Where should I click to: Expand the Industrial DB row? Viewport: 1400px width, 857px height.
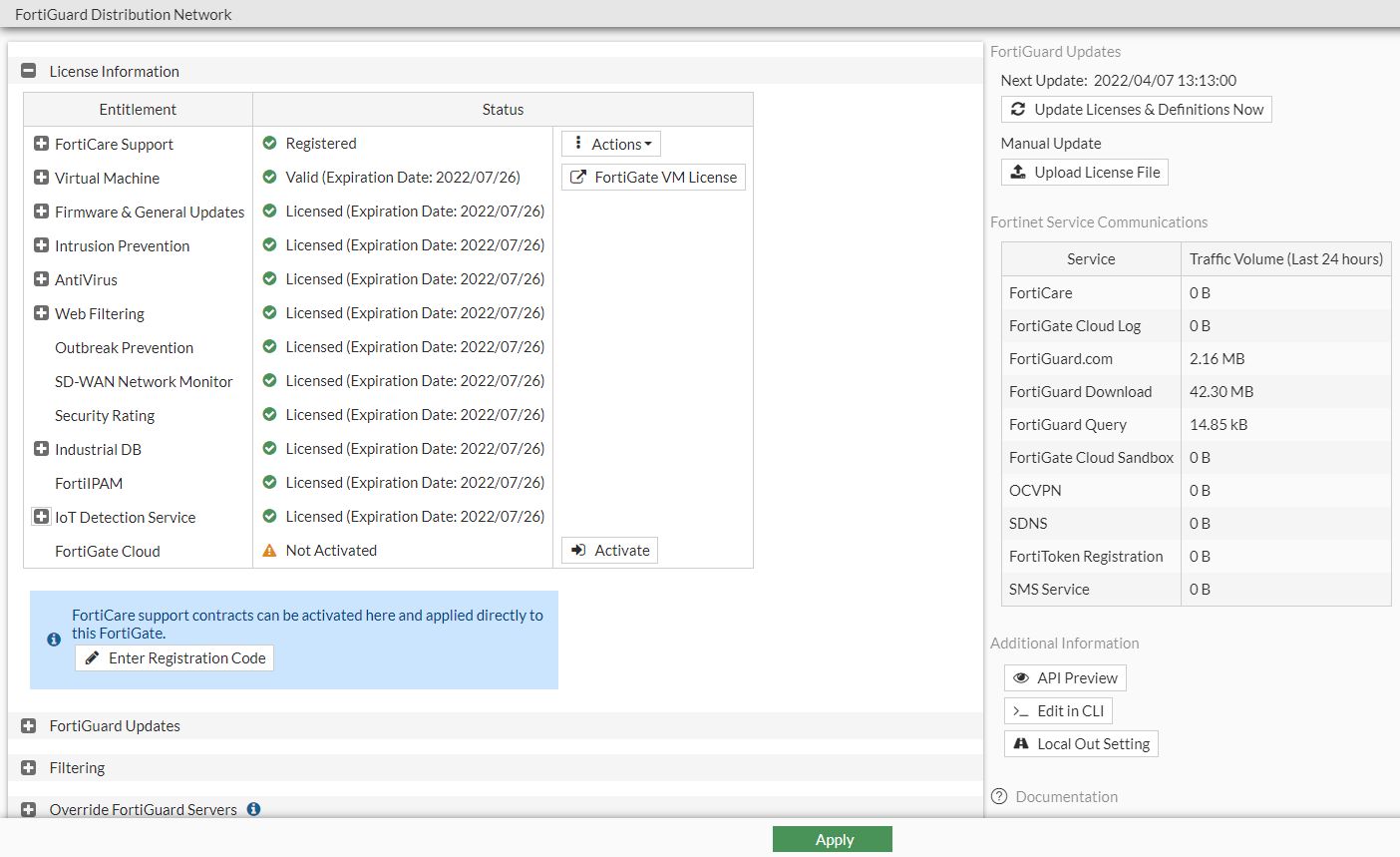click(41, 449)
